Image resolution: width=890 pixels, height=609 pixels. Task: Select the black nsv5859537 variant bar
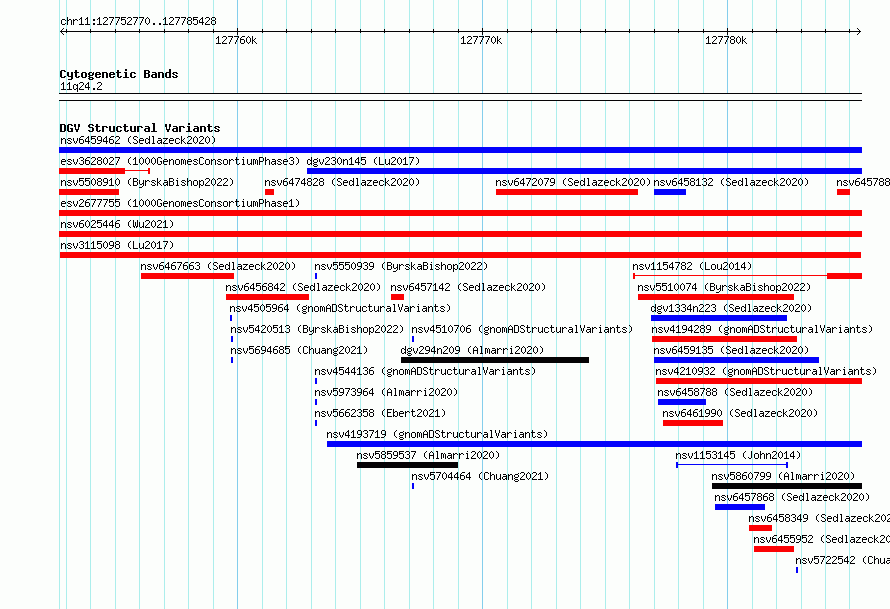point(407,465)
